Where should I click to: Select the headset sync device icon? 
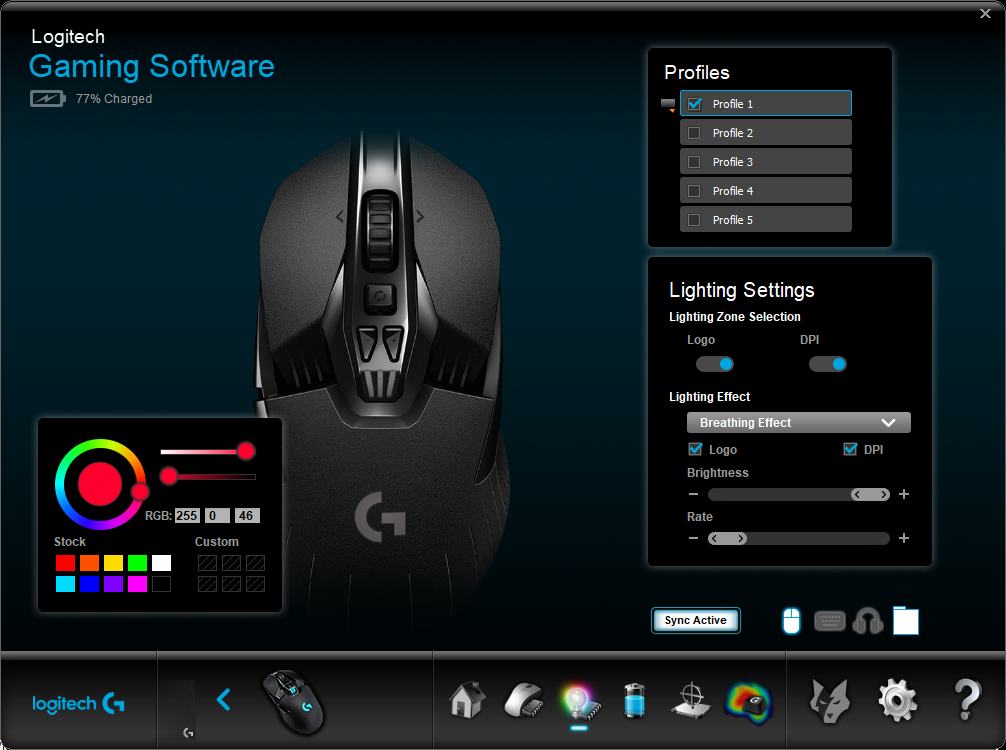point(867,620)
